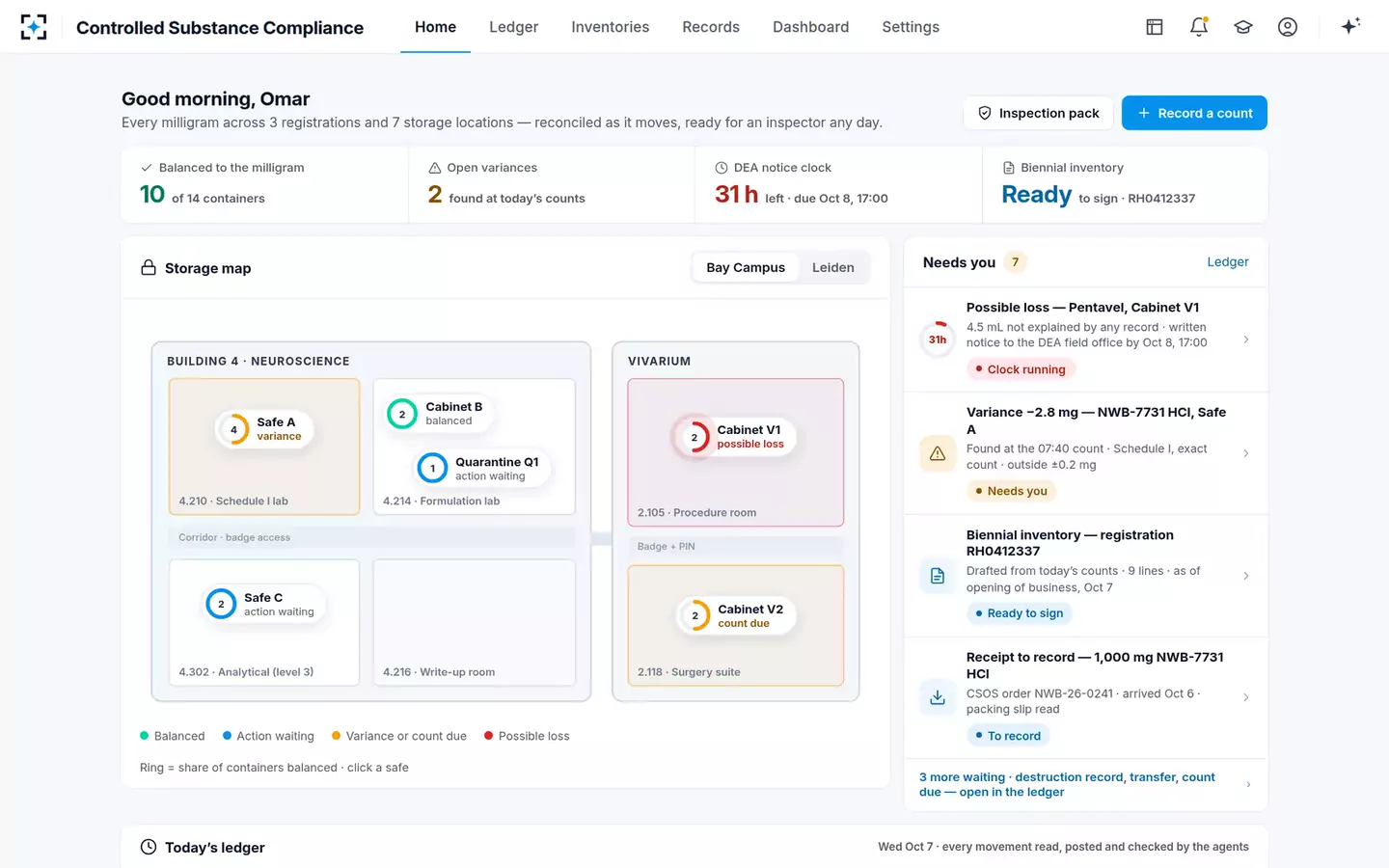Select the Cabinet B balanced ring
Viewport: 1389px width, 868px height.
[402, 414]
